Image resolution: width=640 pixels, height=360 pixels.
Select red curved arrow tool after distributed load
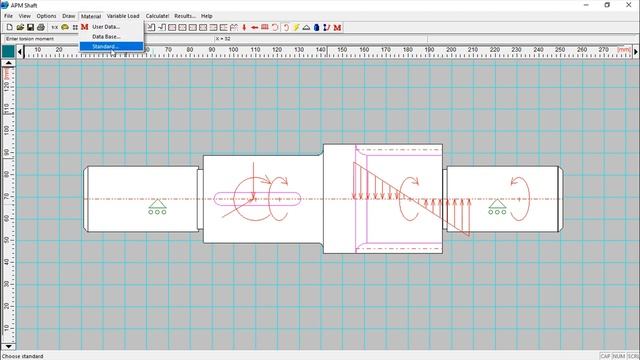click(x=275, y=27)
